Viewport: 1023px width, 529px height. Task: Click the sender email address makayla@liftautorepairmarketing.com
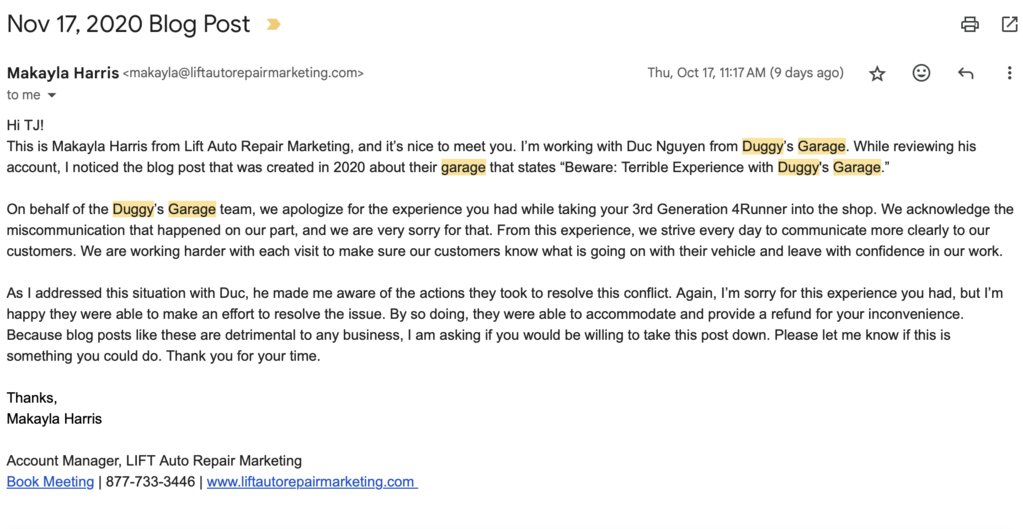coord(243,73)
